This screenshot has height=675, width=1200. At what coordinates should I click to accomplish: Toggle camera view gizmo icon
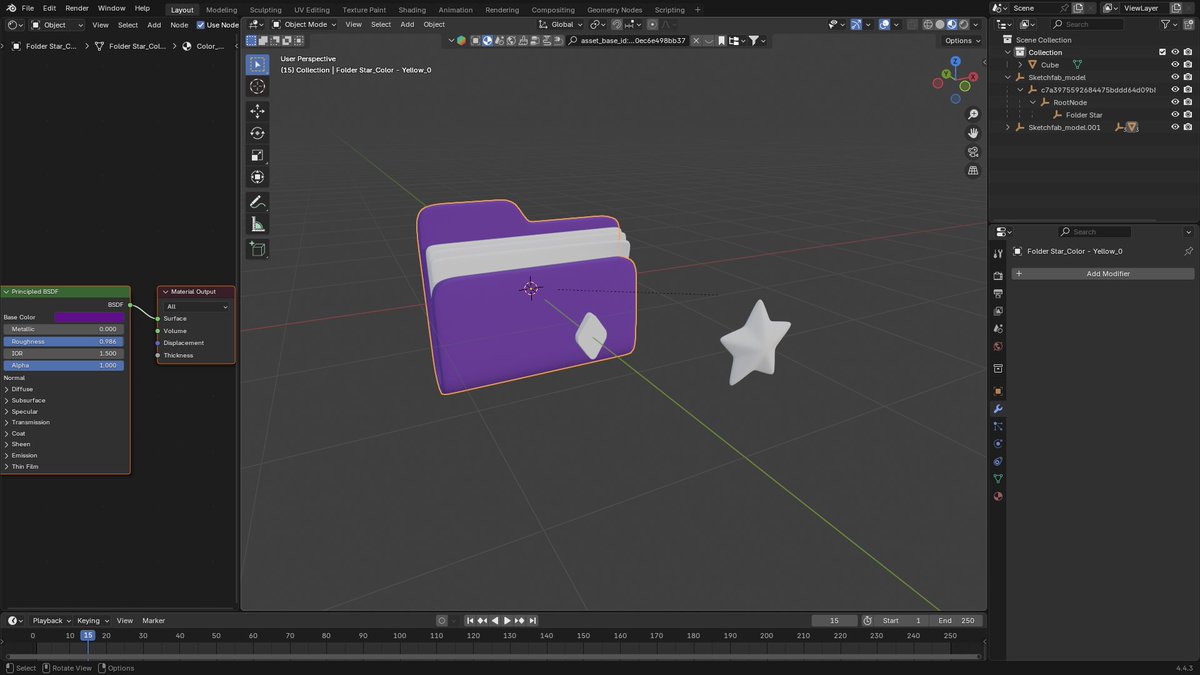[973, 152]
